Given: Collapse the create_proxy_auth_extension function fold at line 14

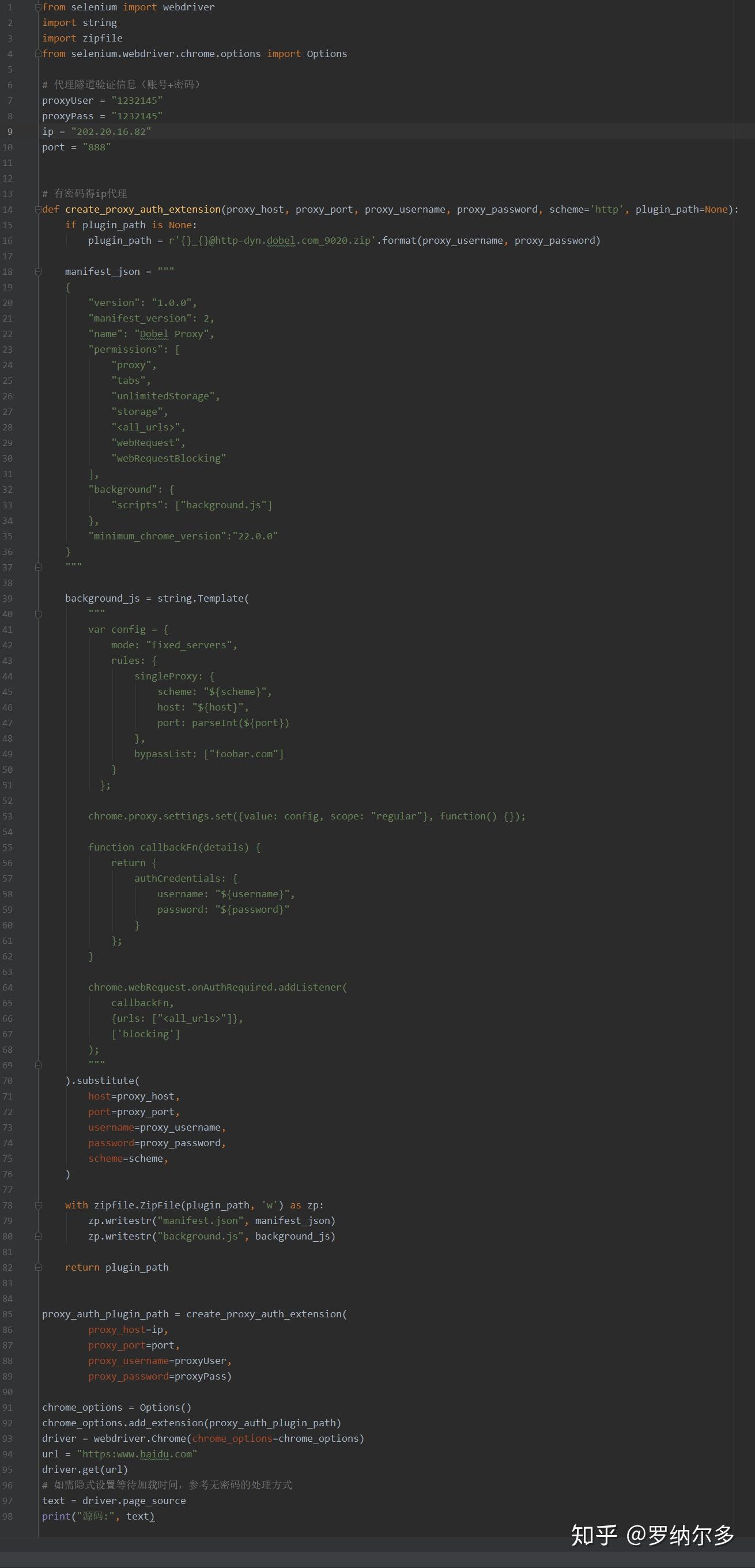Looking at the screenshot, I should tap(39, 209).
